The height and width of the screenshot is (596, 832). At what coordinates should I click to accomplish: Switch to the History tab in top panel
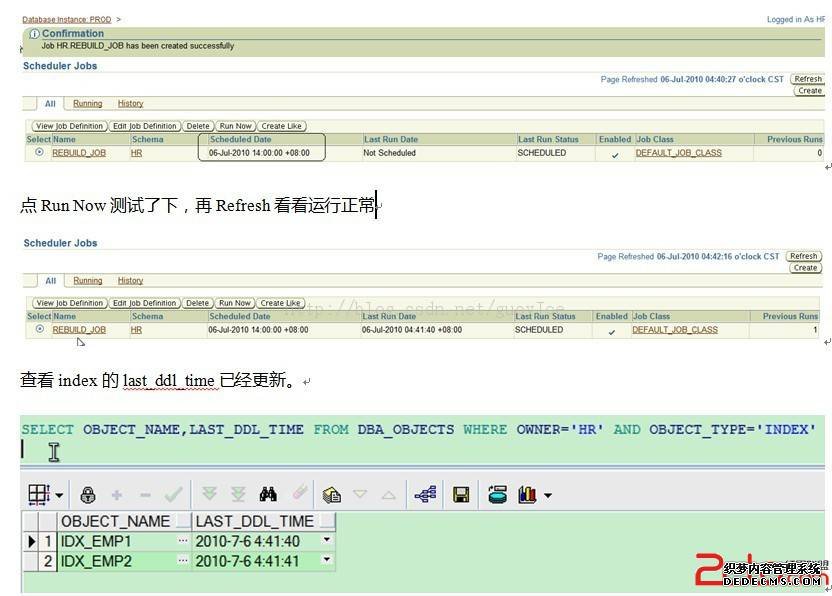tap(130, 103)
